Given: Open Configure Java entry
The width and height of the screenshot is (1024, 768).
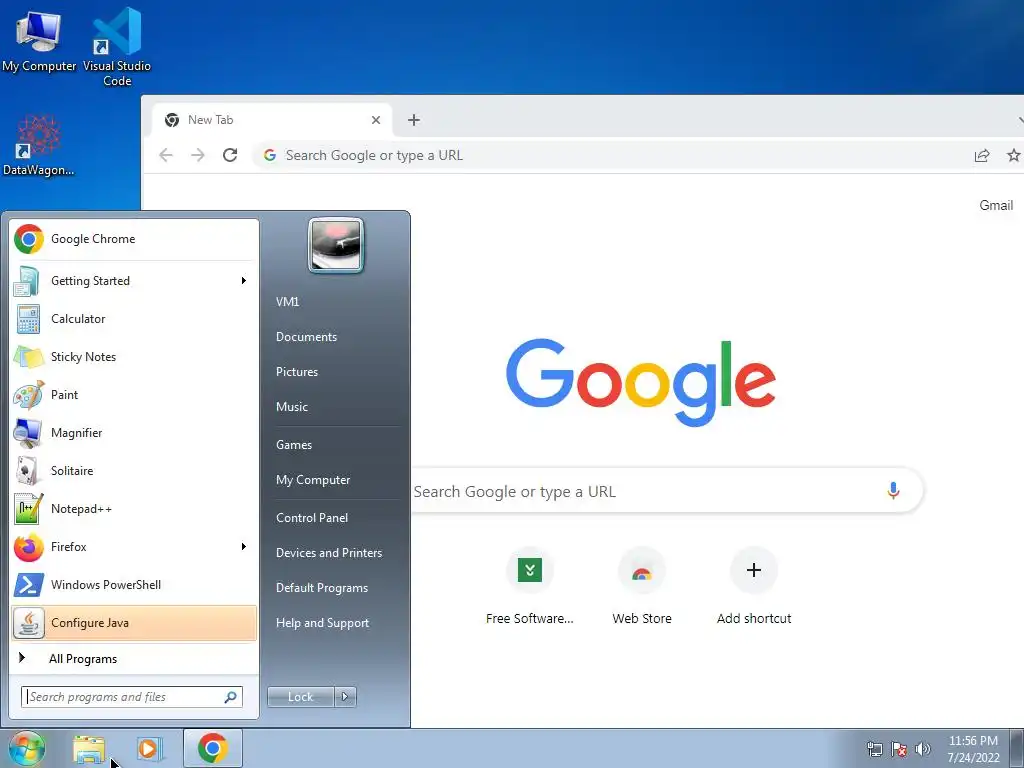Looking at the screenshot, I should (134, 623).
